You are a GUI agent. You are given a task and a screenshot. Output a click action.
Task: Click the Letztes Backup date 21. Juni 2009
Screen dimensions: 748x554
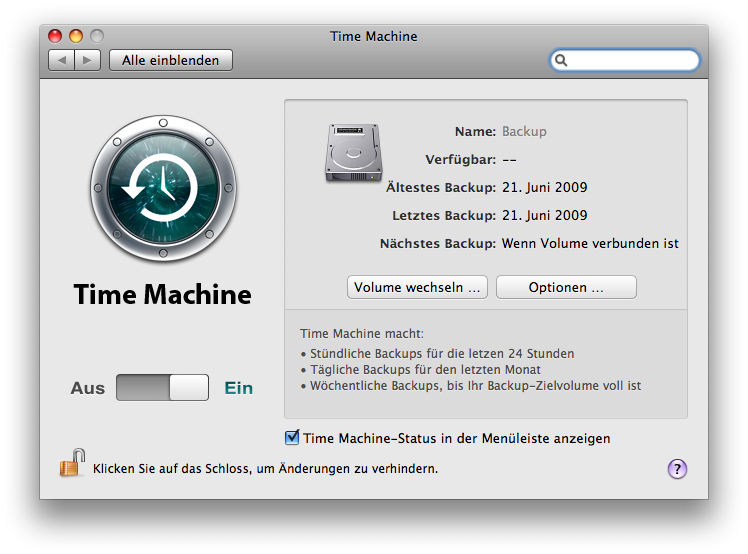[545, 215]
